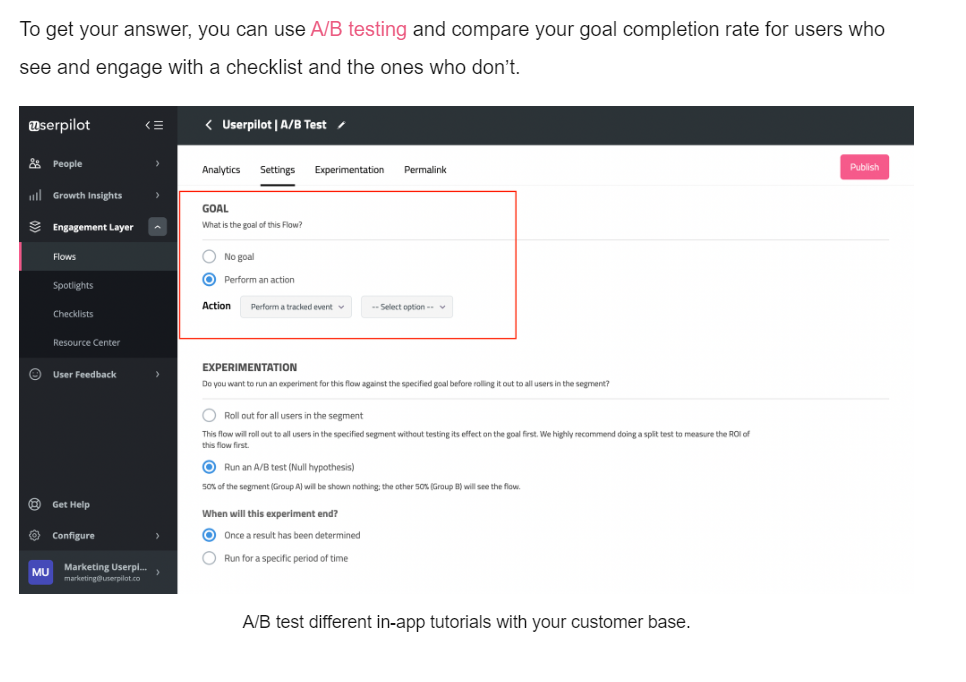966x682 pixels.
Task: Click the back arrow beside Userpilot | A/B Test
Action: point(208,125)
